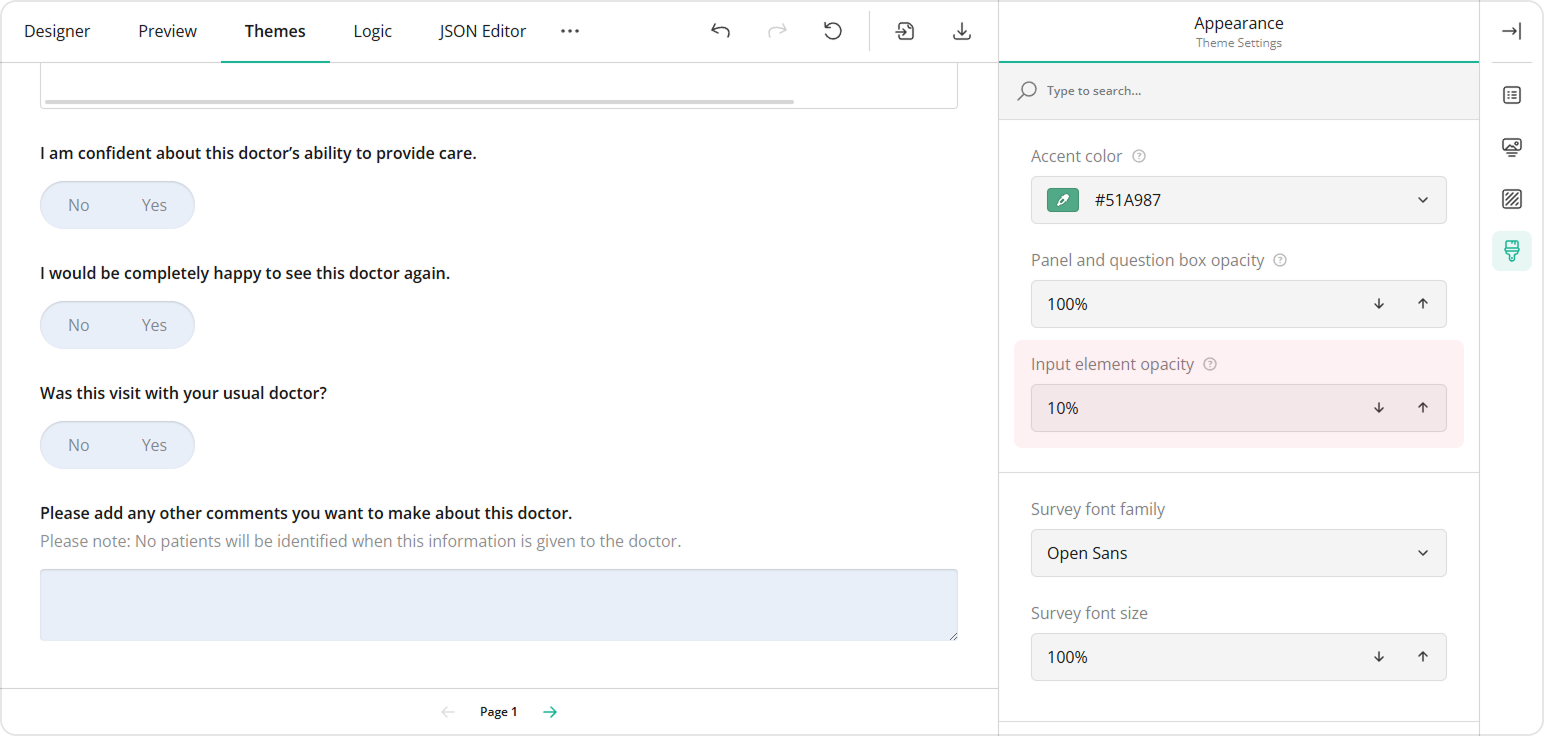This screenshot has height=736, width=1544.
Task: Go to the next survey page
Action: click(549, 711)
